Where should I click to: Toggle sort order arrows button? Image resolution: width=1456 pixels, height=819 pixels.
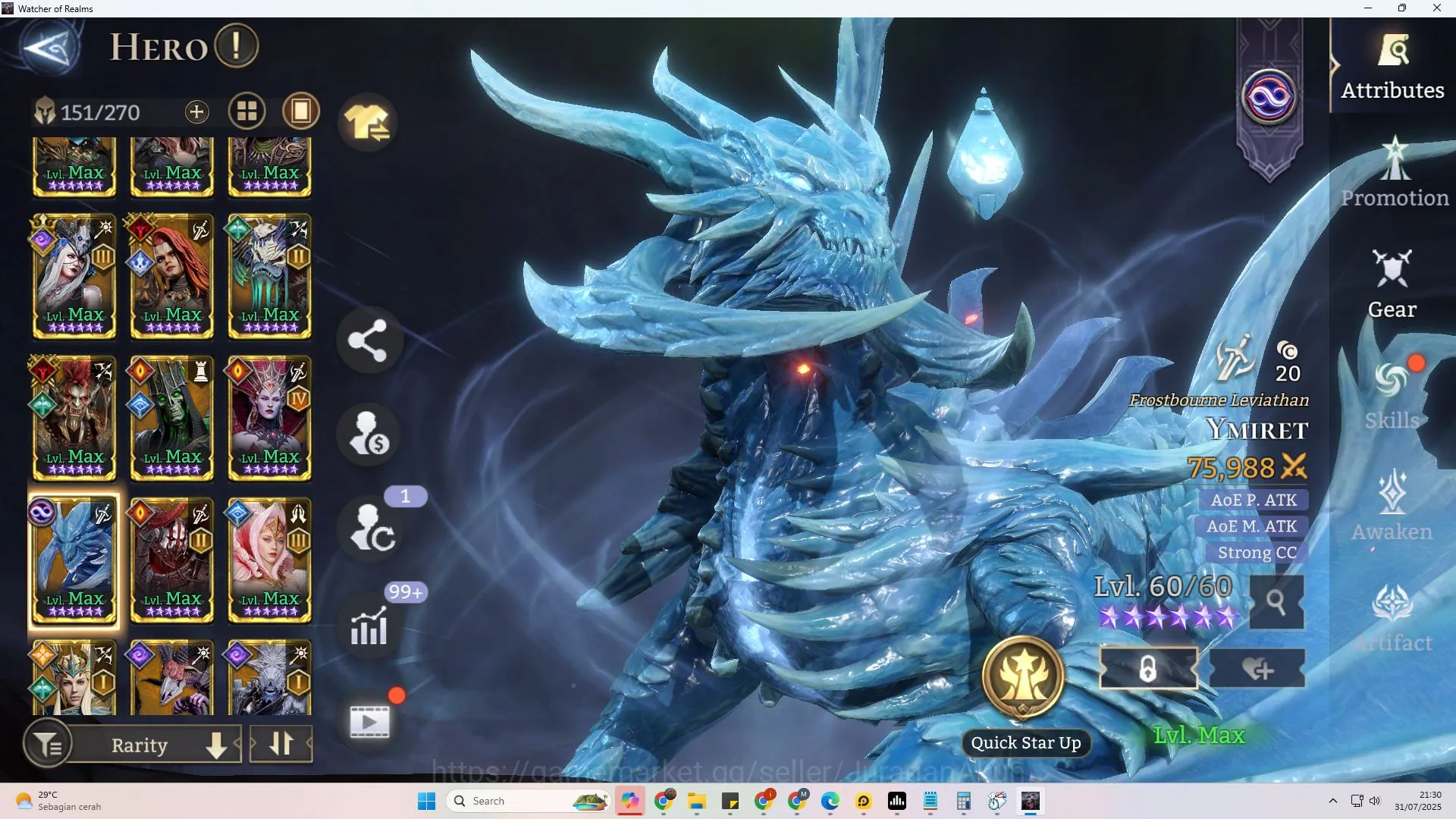pyautogui.click(x=281, y=744)
